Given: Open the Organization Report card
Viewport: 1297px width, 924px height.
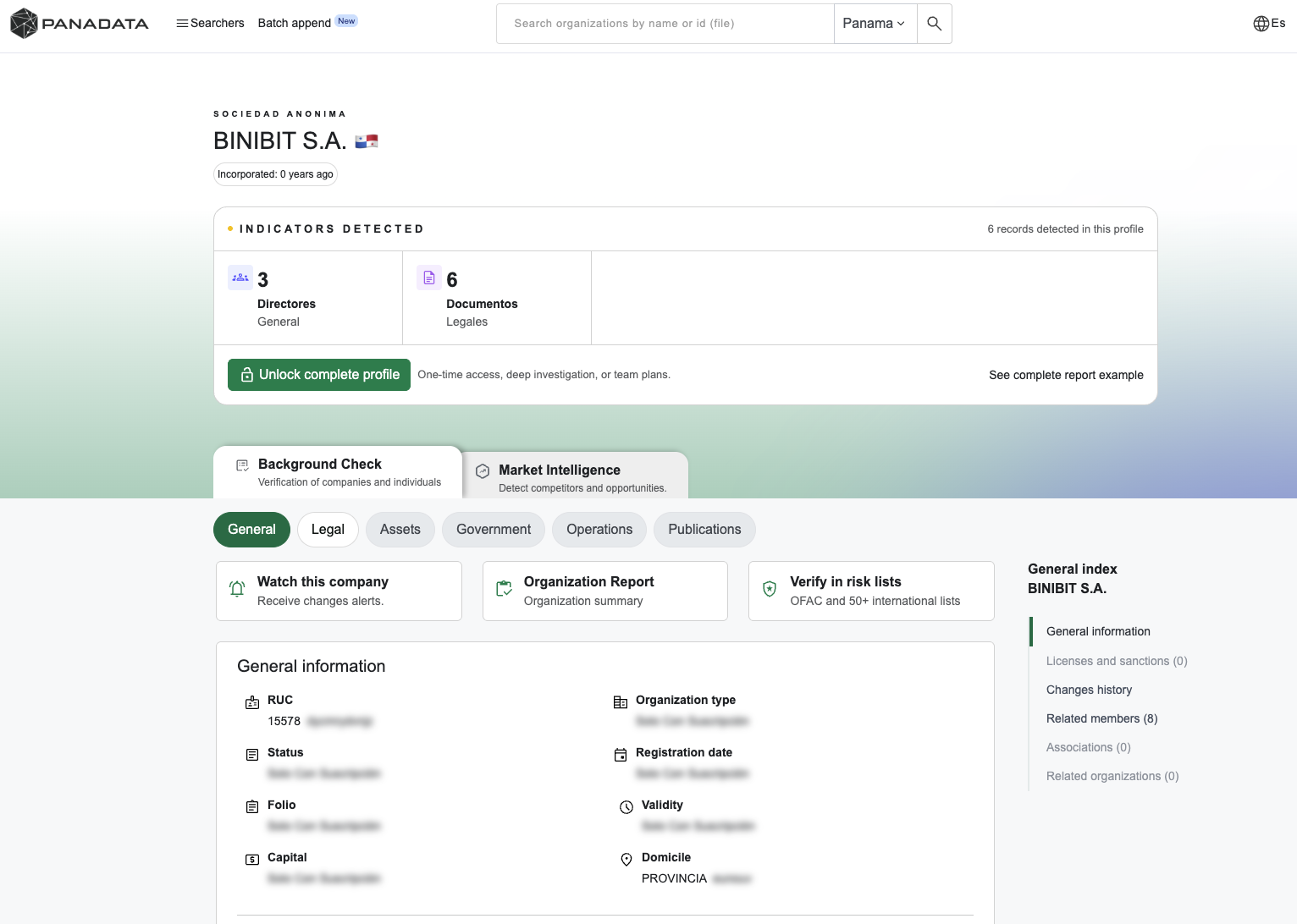Looking at the screenshot, I should pos(605,591).
